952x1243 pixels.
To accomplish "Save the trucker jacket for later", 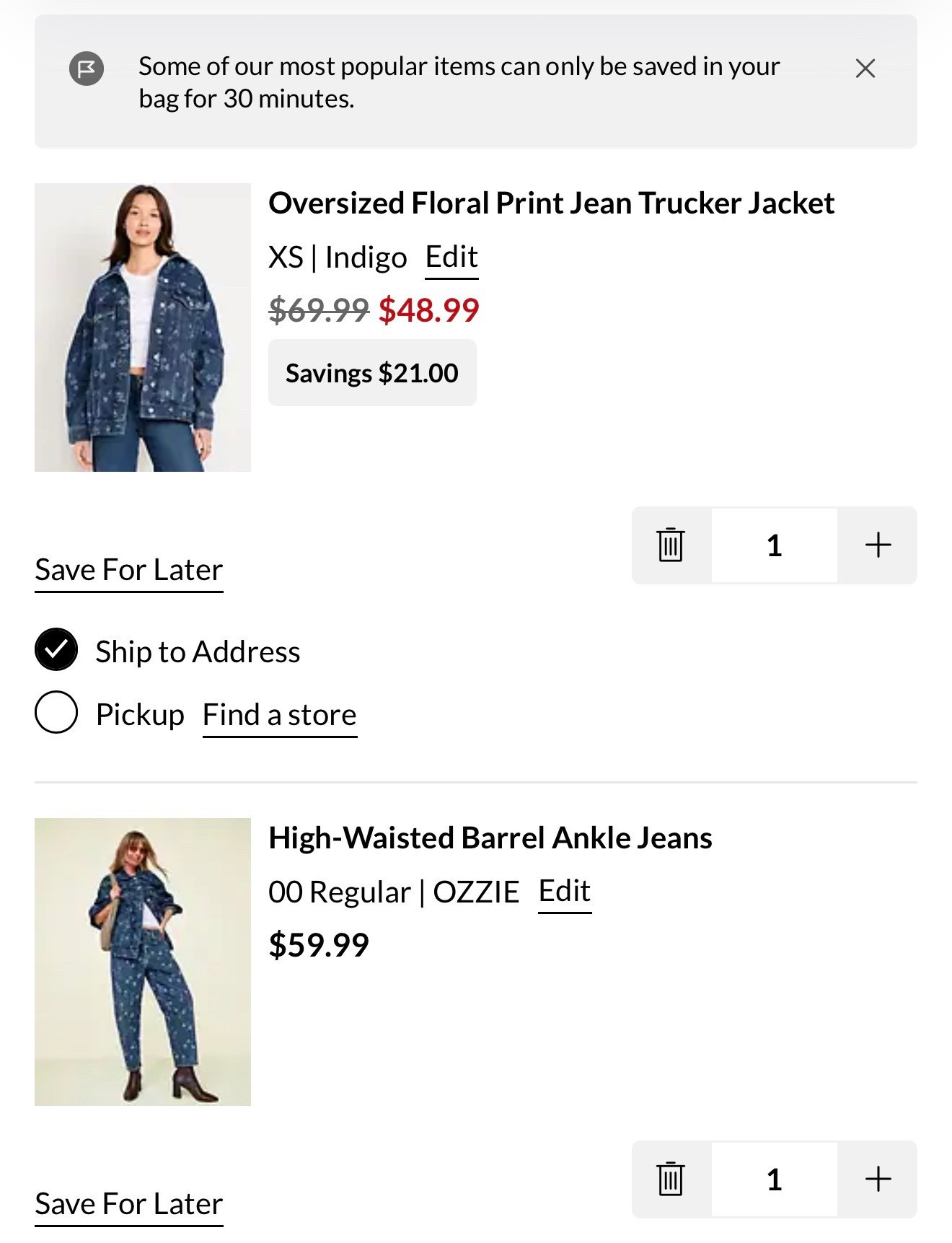I will click(128, 569).
